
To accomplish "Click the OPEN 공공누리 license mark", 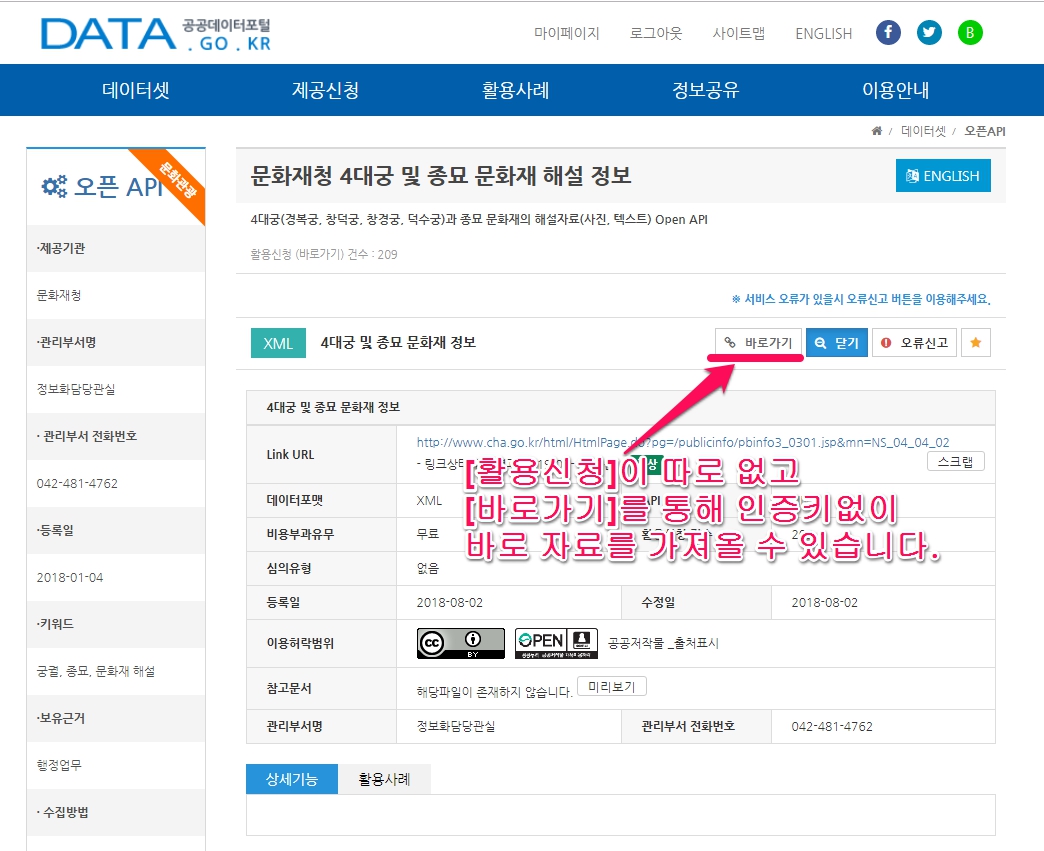I will (x=555, y=643).
